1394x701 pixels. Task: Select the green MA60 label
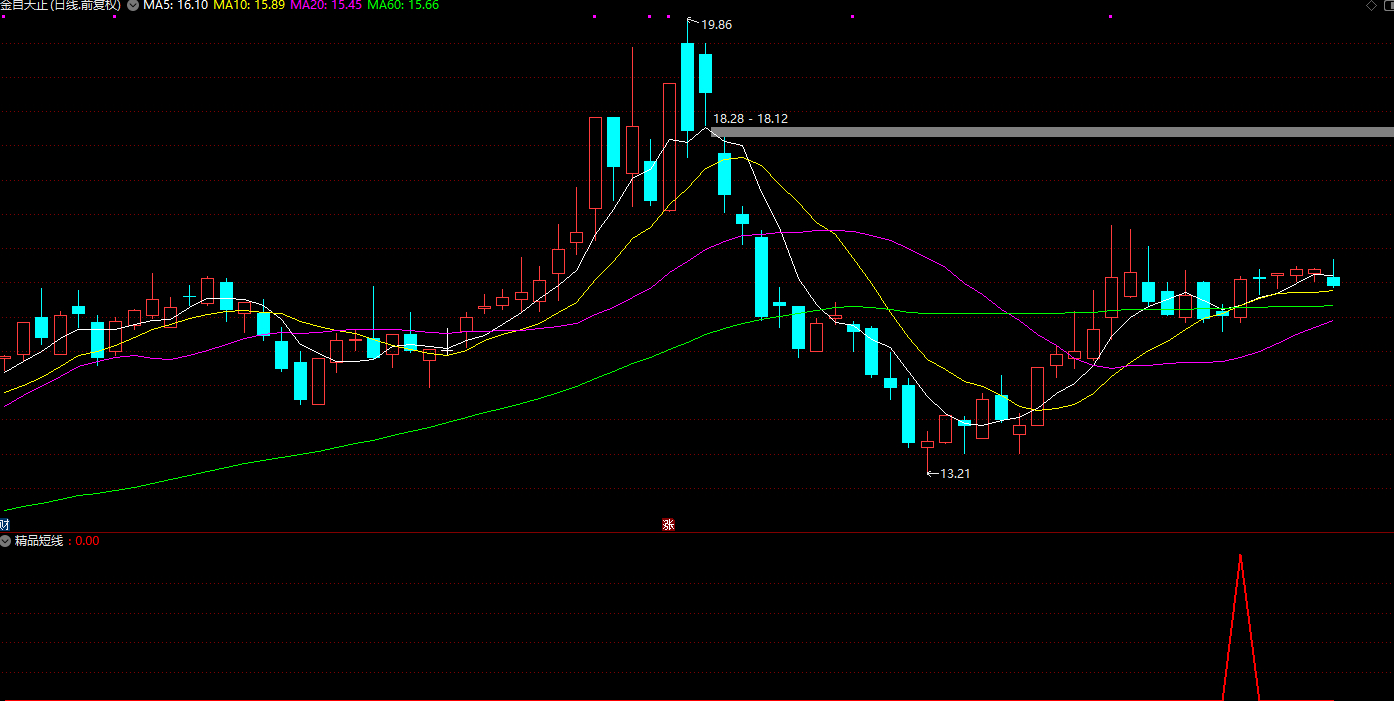403,5
